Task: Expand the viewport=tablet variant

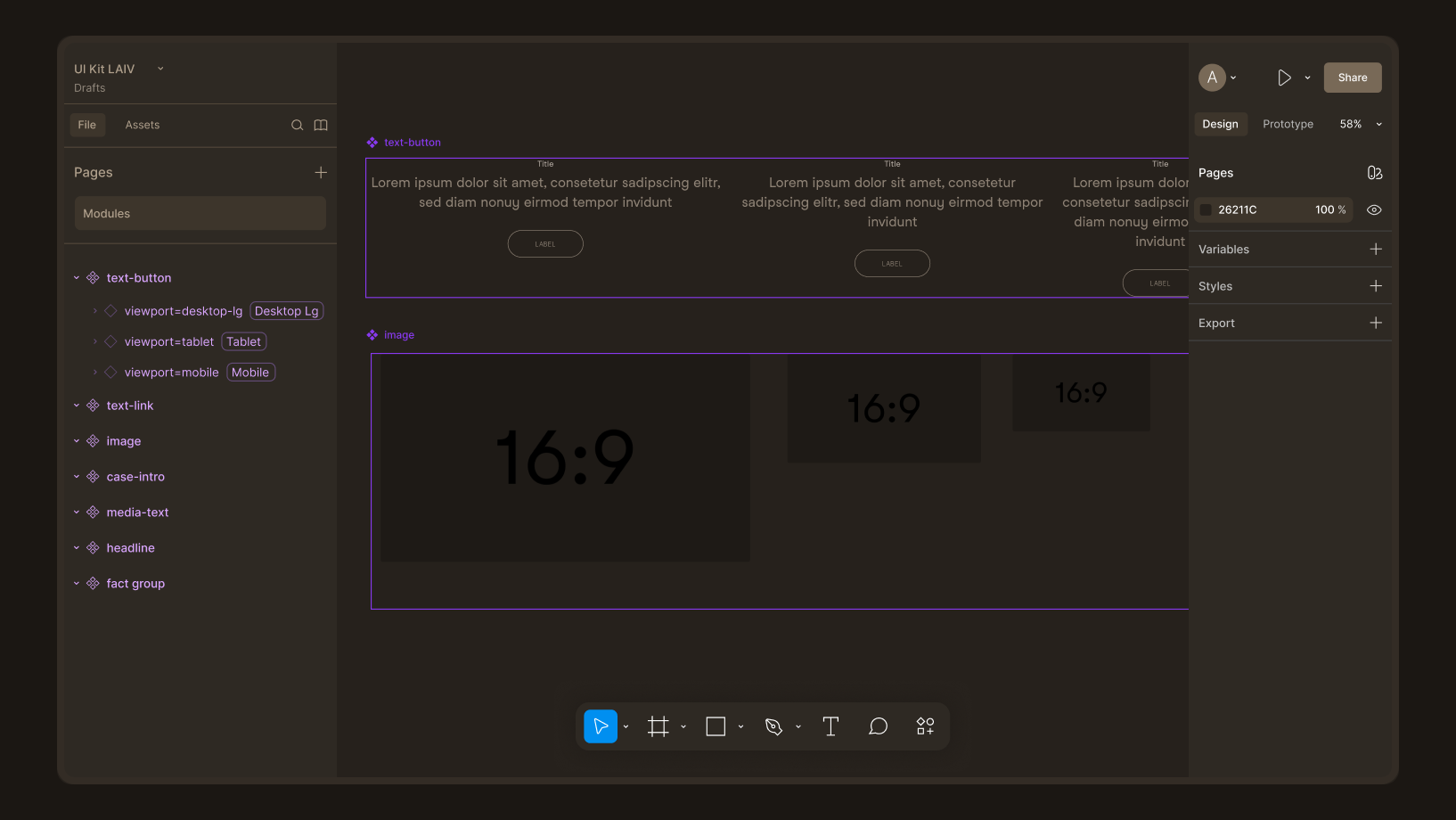Action: 95,341
